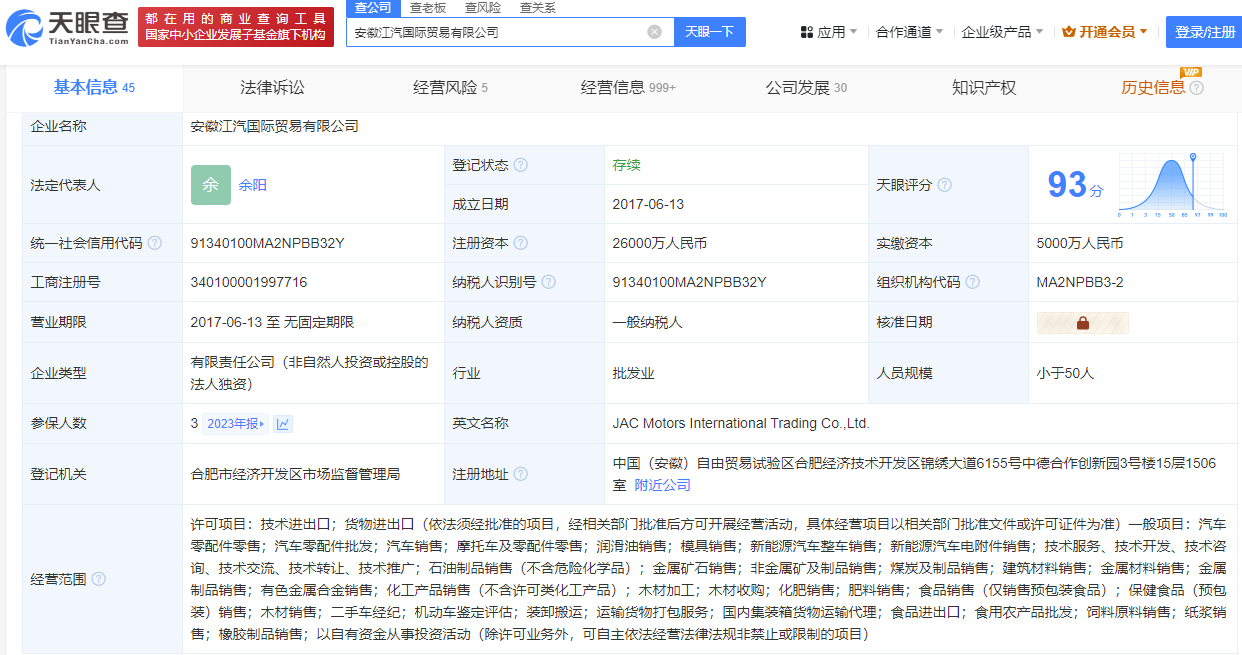Click help icon next to 历史信息
1242x655 pixels.
(1197, 88)
